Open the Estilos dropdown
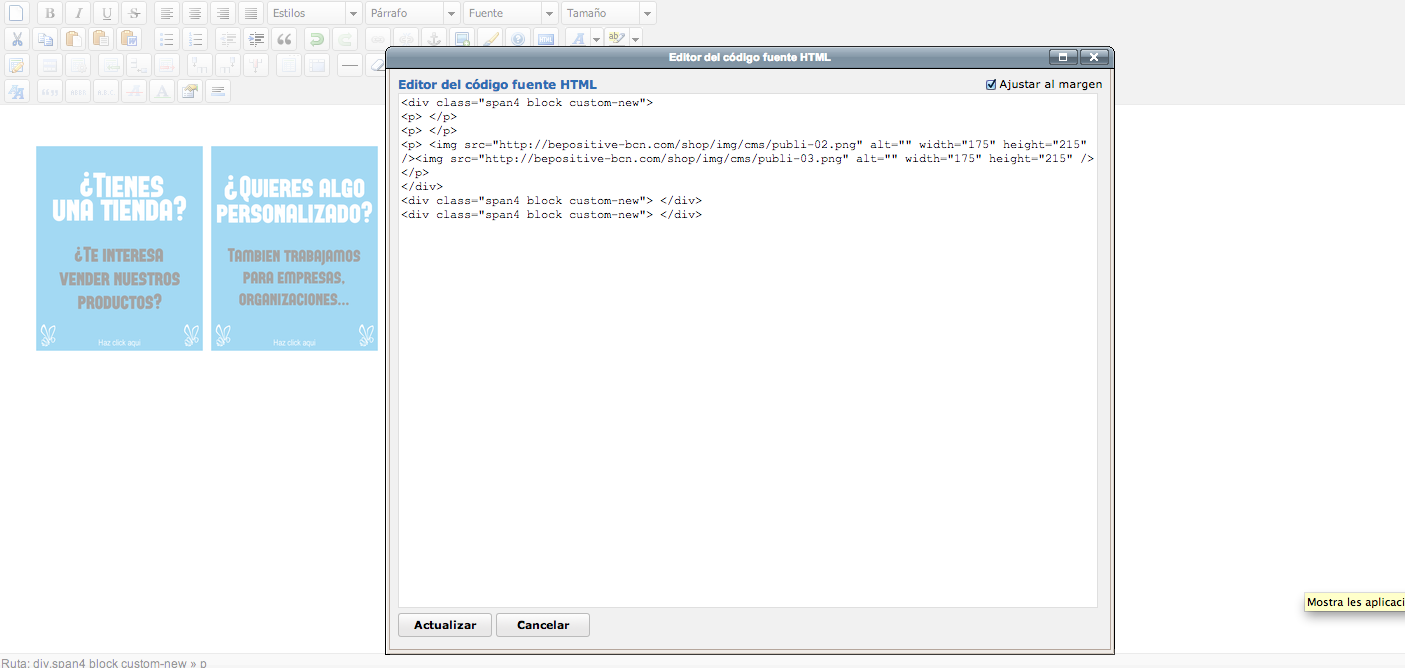This screenshot has height=668, width=1405. coord(314,13)
